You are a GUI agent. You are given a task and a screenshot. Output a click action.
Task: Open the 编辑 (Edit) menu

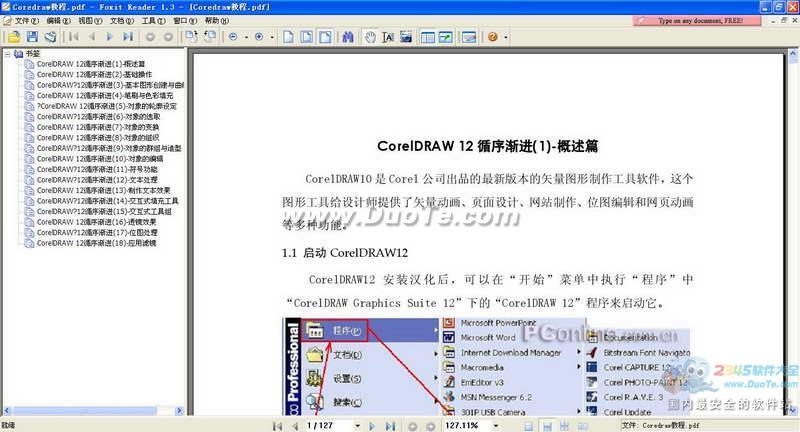click(58, 20)
